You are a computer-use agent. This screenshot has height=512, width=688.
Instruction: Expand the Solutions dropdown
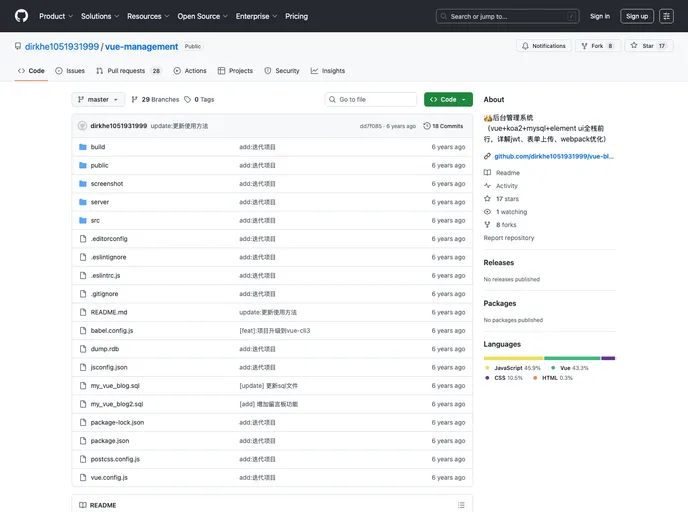pyautogui.click(x=100, y=16)
